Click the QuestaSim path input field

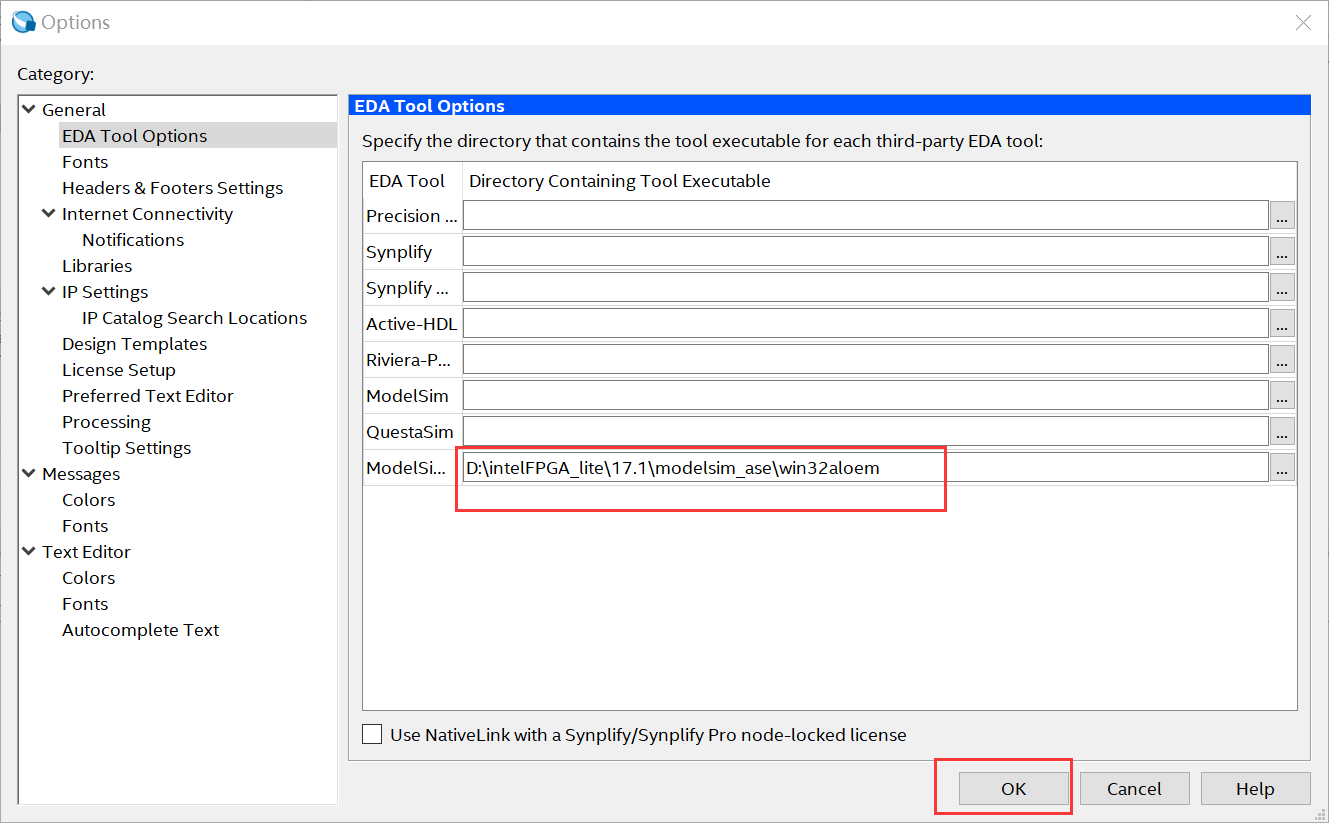click(x=866, y=431)
